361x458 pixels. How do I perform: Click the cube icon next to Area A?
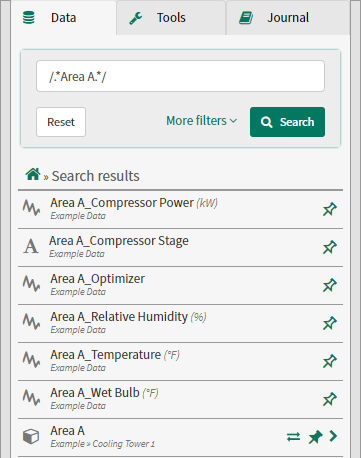(31, 437)
